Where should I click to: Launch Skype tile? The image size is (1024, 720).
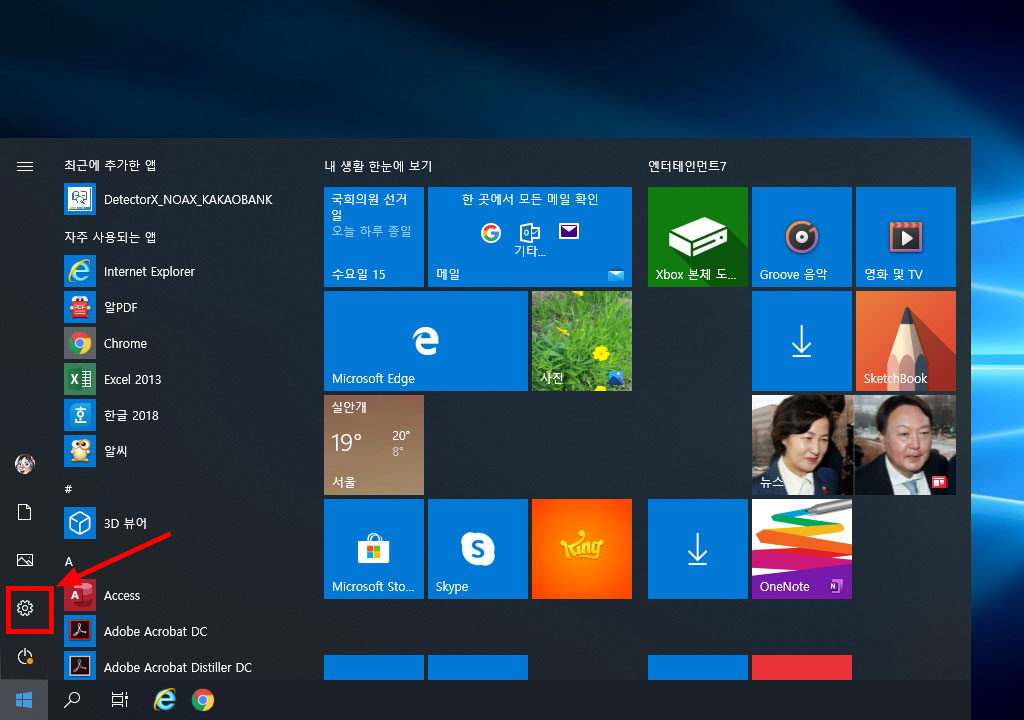(x=477, y=549)
